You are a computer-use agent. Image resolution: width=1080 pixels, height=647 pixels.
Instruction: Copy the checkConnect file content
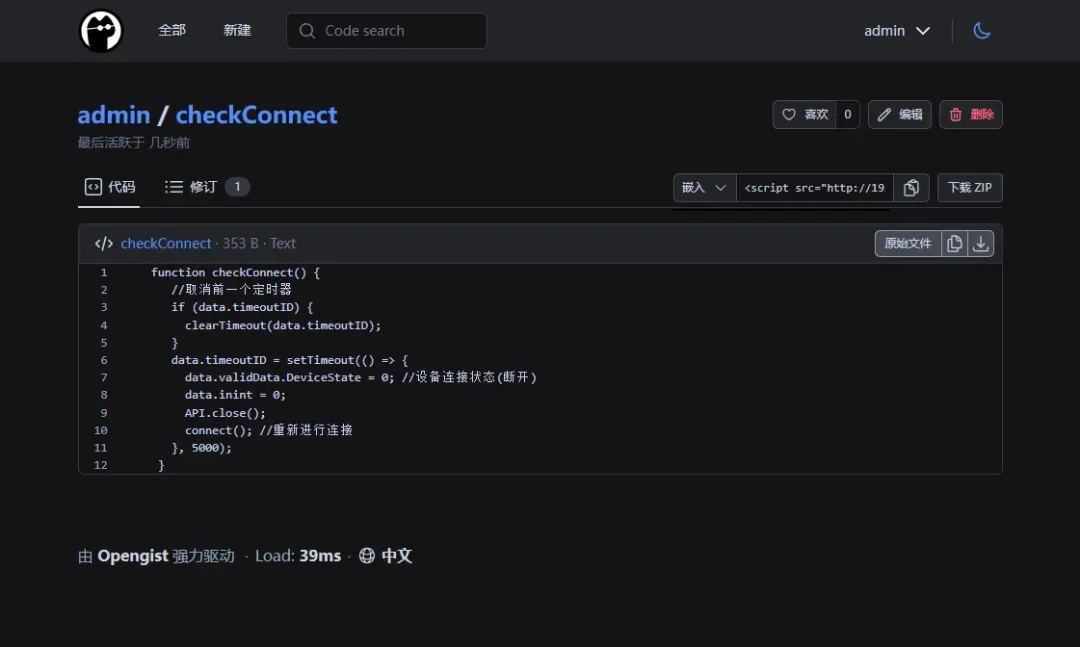click(x=955, y=243)
